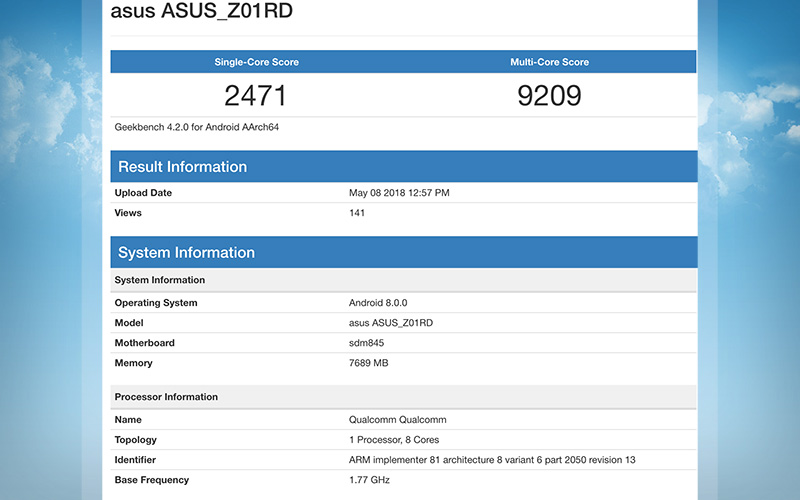Click the Processor Information subheader row
The width and height of the screenshot is (800, 500).
pos(404,397)
